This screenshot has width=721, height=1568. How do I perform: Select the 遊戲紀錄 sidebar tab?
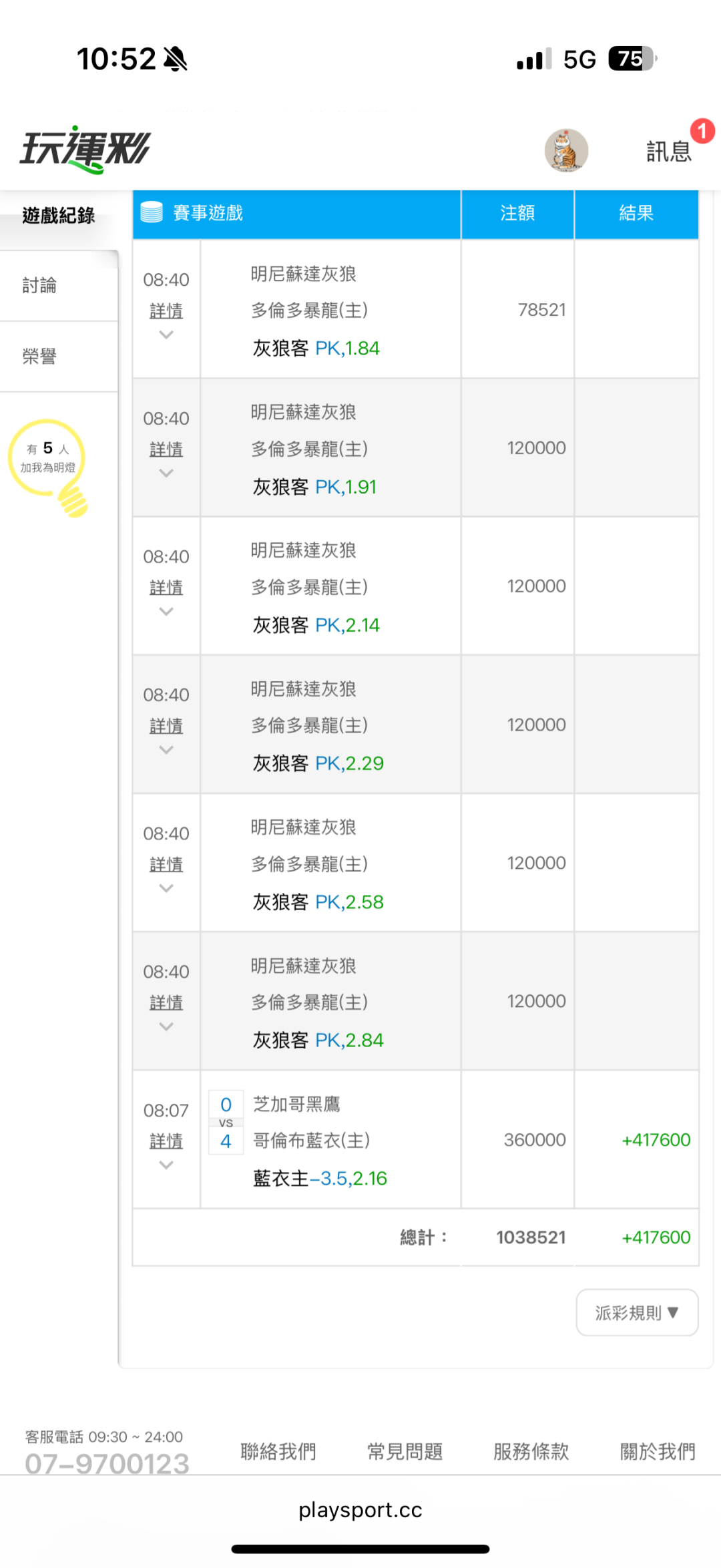(x=59, y=216)
